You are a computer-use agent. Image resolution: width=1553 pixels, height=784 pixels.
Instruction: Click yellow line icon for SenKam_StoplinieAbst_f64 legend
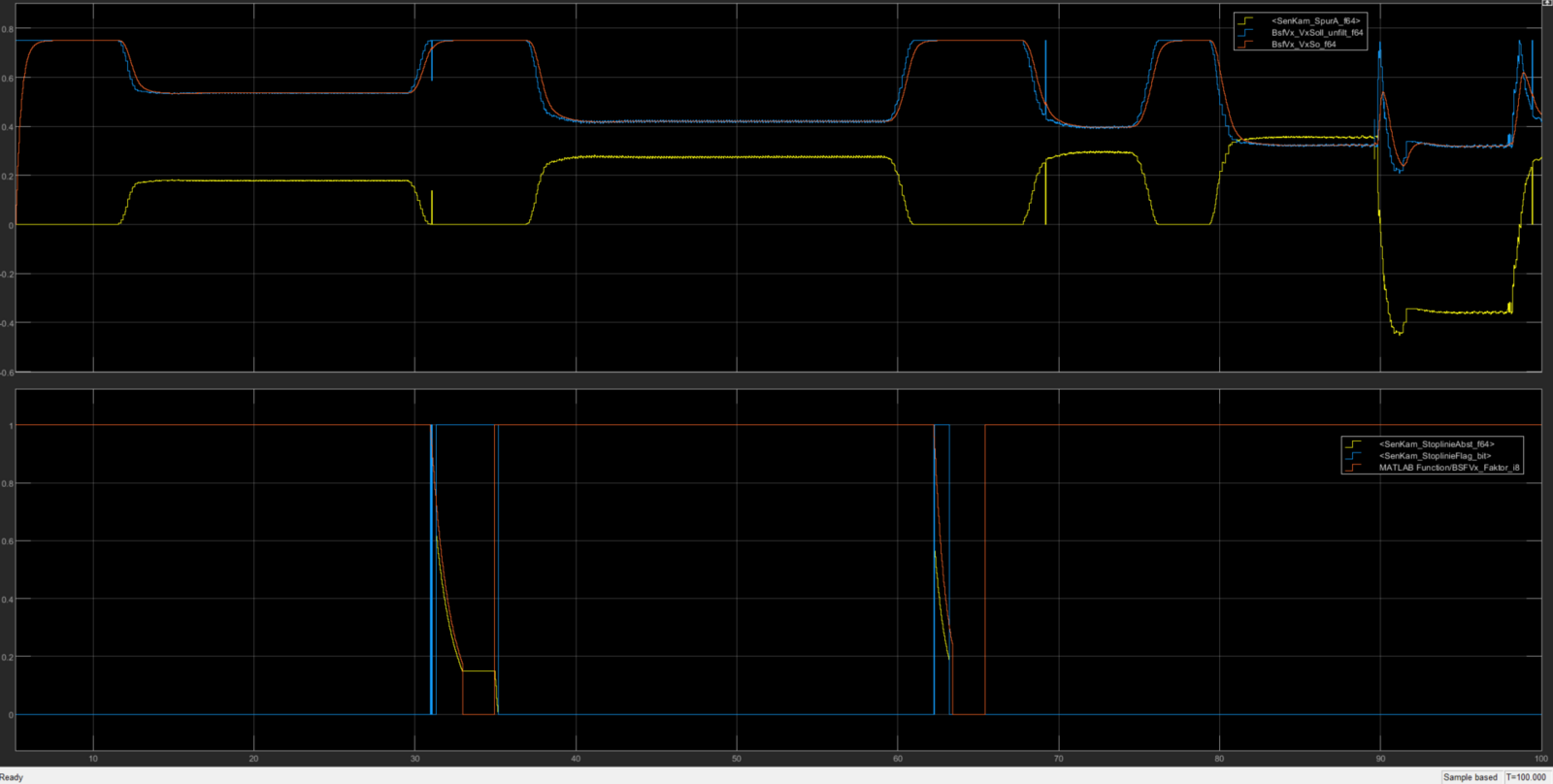[1354, 444]
